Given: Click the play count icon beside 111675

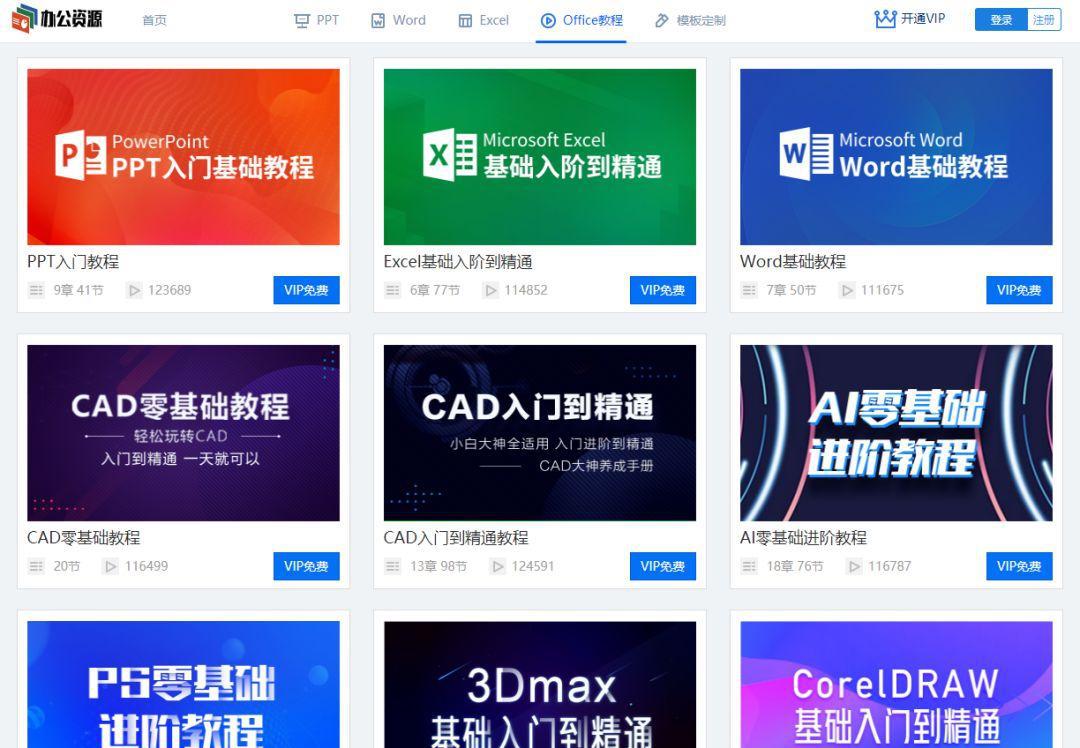Looking at the screenshot, I should point(847,291).
